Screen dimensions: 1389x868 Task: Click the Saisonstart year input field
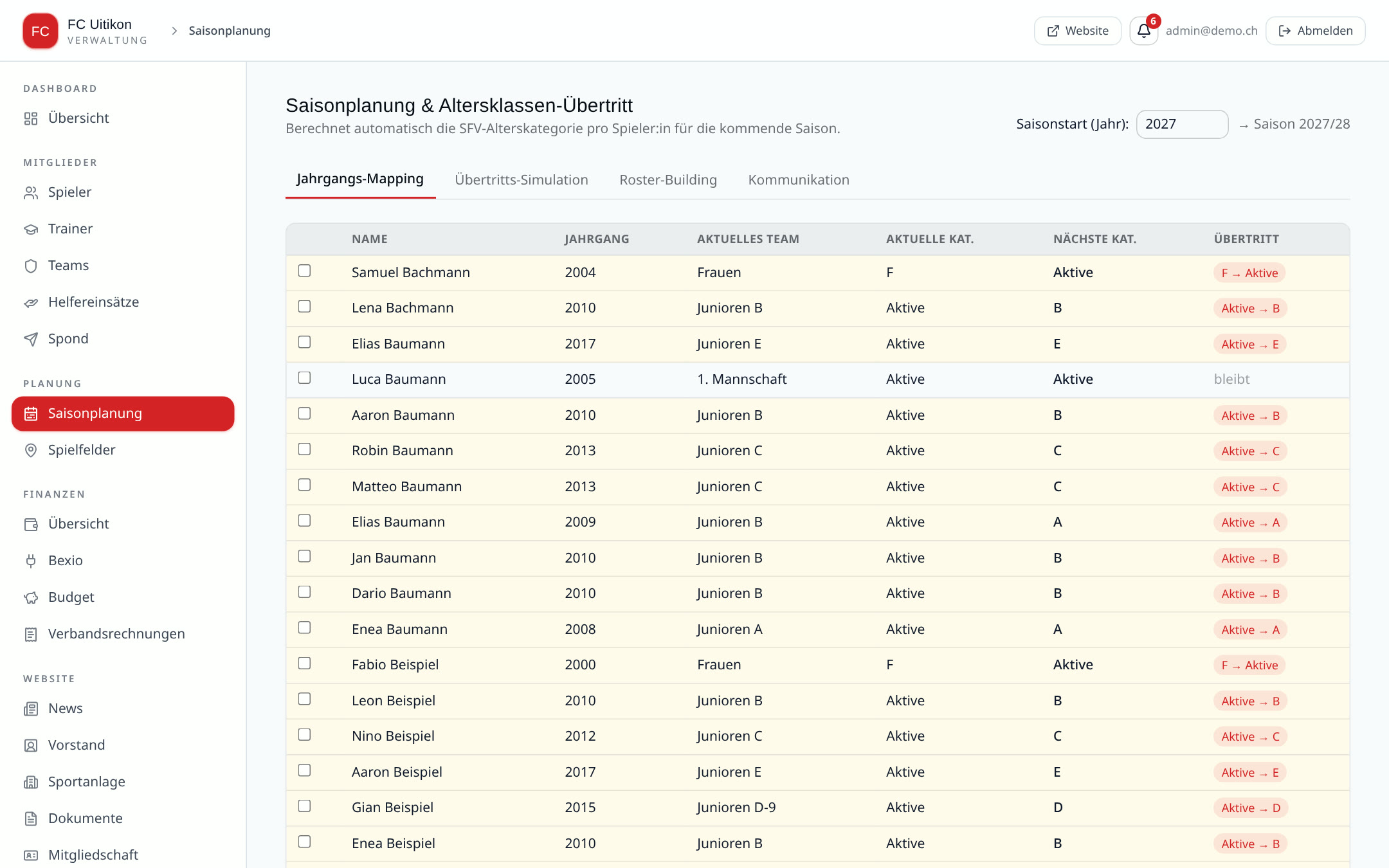click(x=1182, y=124)
